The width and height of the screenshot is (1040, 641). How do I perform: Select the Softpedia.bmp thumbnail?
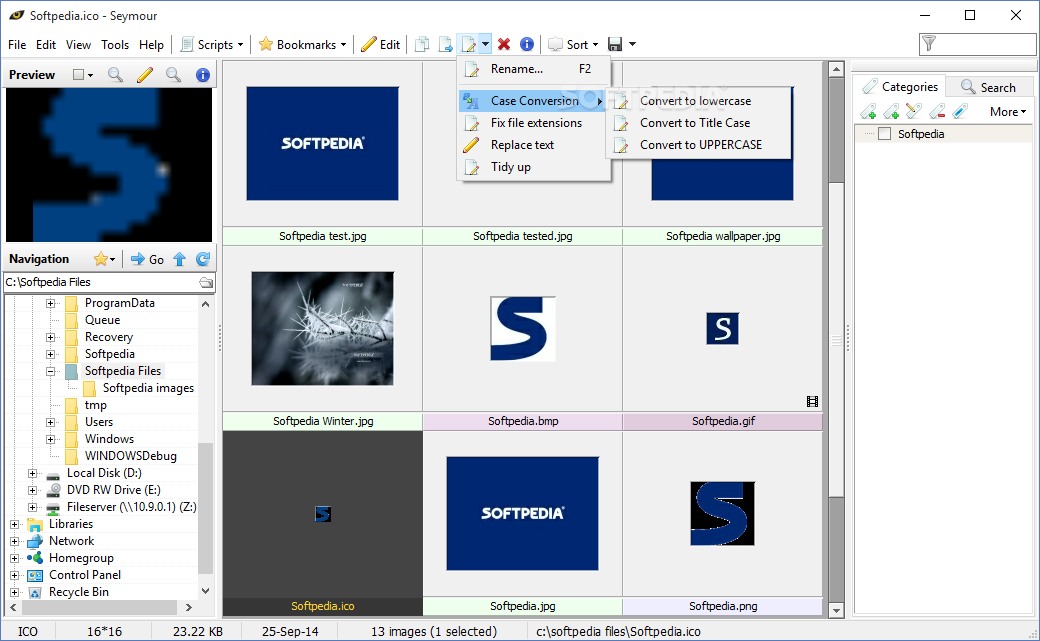tap(523, 329)
